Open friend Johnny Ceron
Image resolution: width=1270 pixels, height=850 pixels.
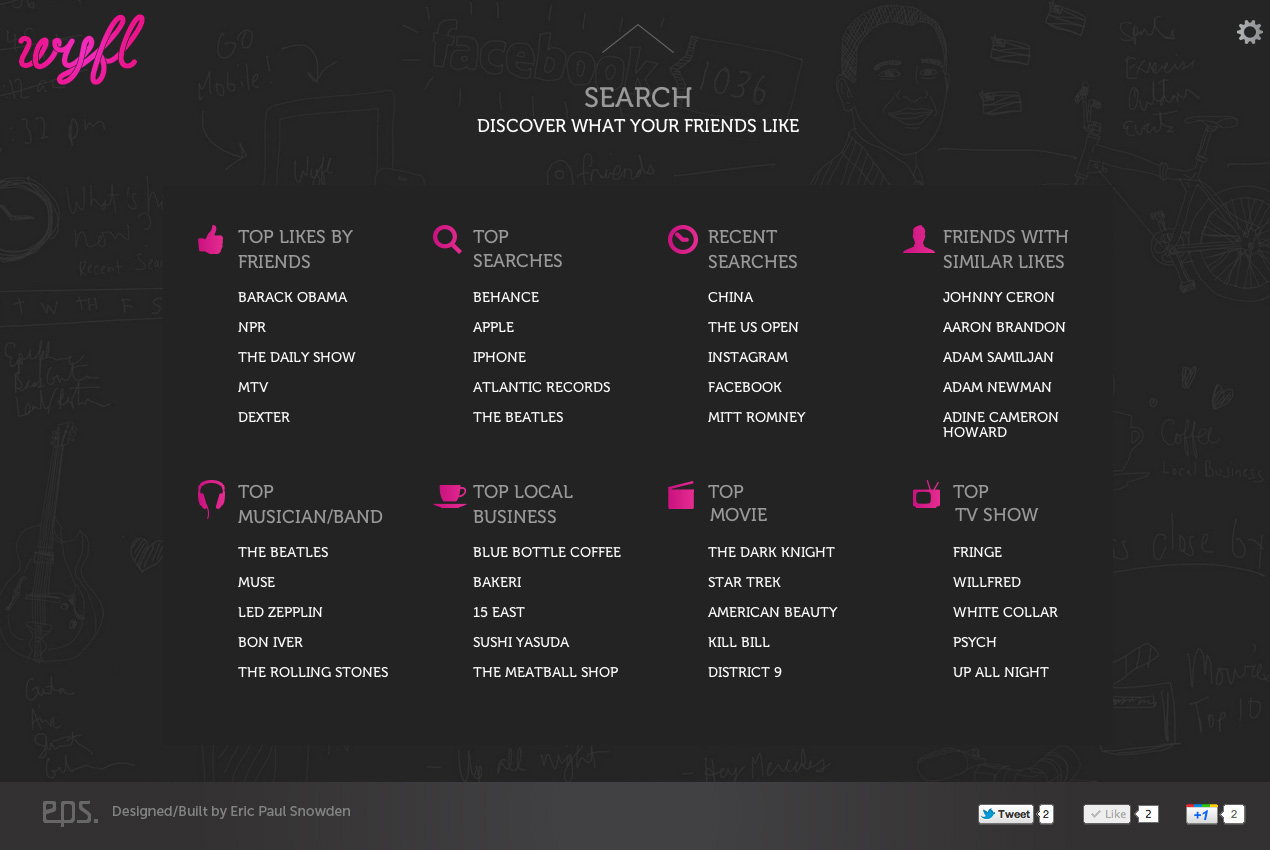pyautogui.click(x=999, y=297)
